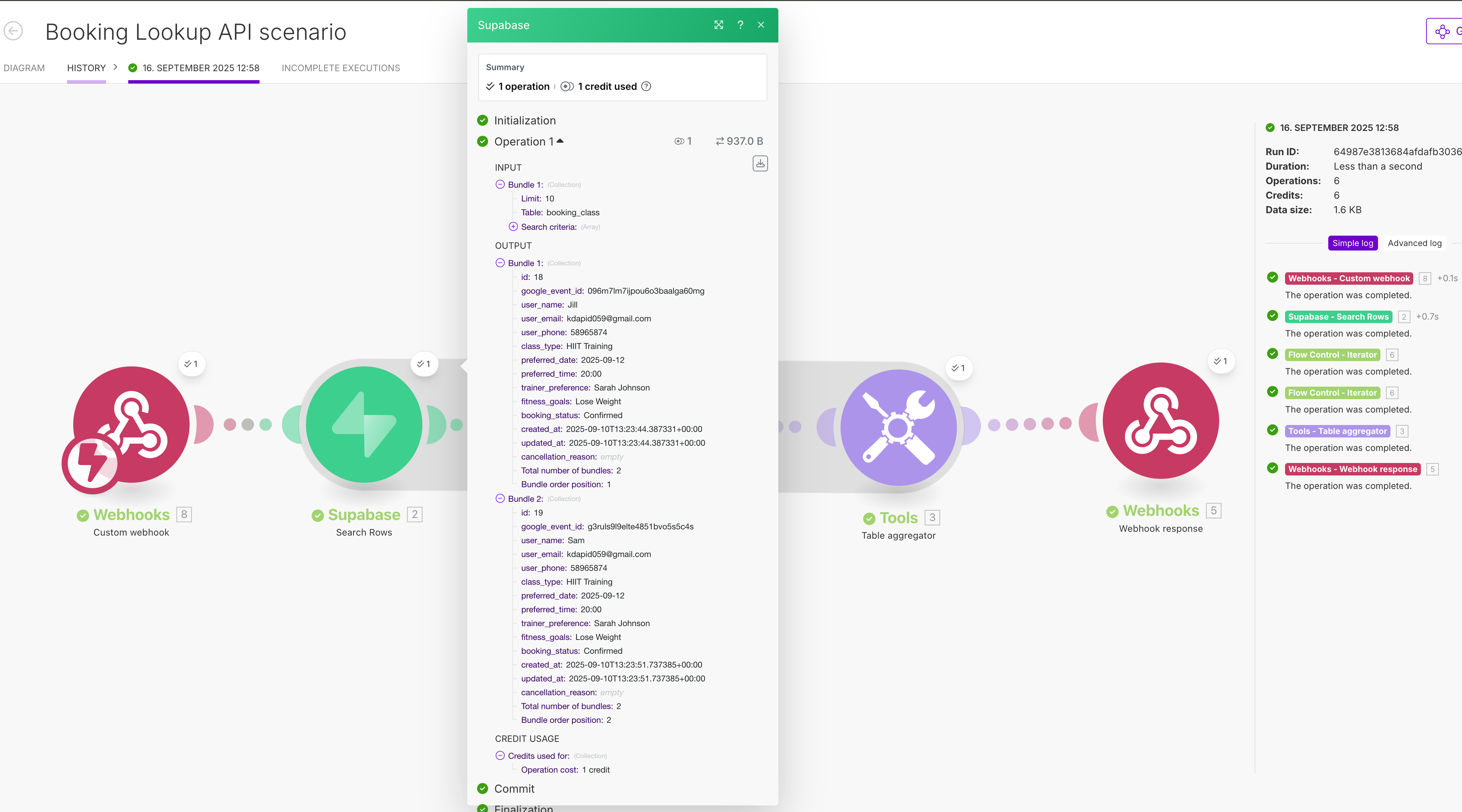This screenshot has width=1462, height=812.
Task: Collapse the Operation 1 section
Action: click(x=560, y=141)
